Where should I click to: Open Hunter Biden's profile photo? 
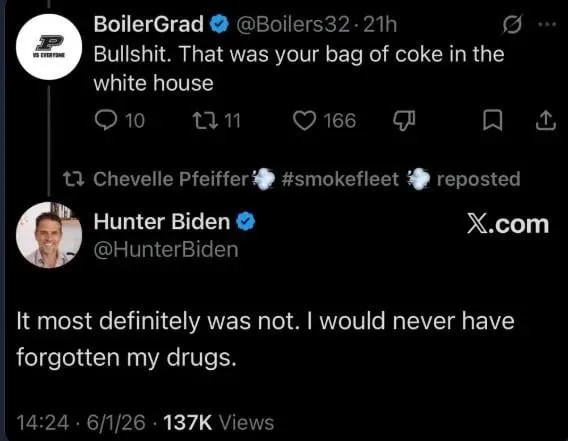49,235
